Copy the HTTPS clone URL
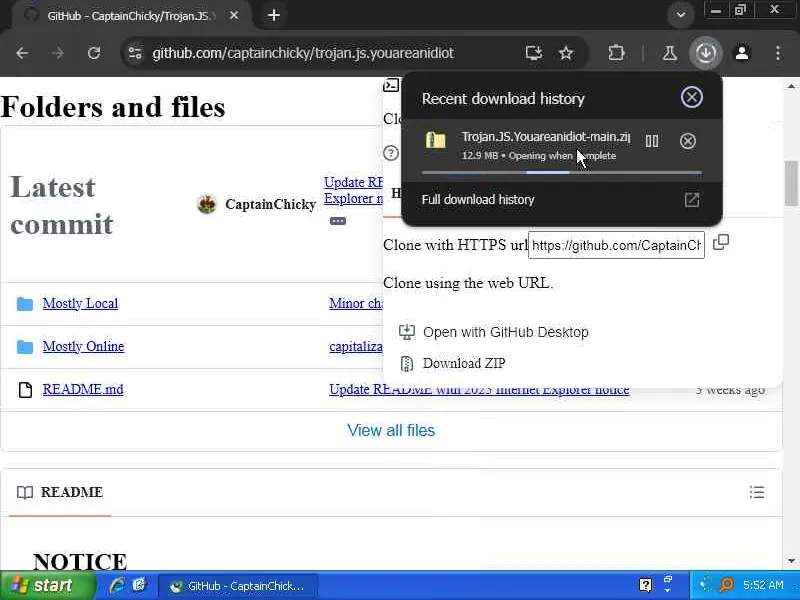Viewport: 800px width, 600px height. [720, 242]
